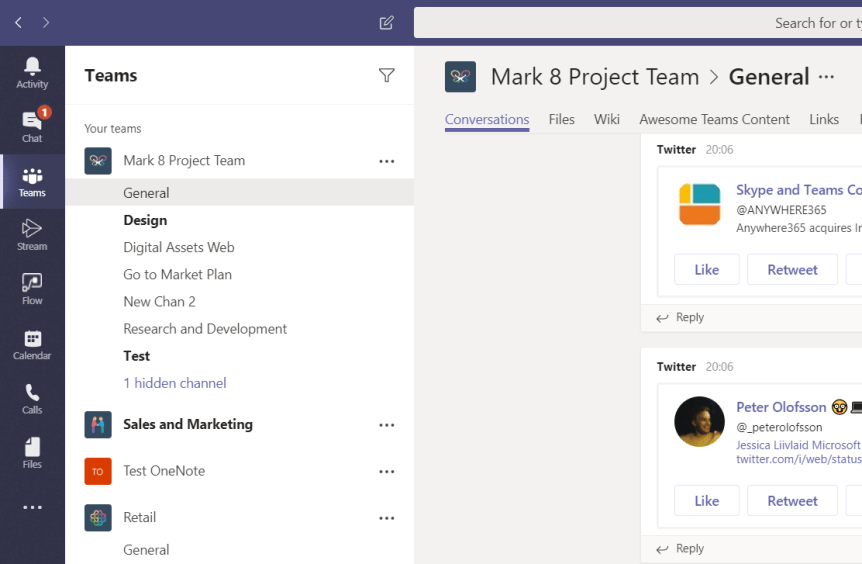The width and height of the screenshot is (862, 564).
Task: Switch to the Wiki tab
Action: point(607,119)
